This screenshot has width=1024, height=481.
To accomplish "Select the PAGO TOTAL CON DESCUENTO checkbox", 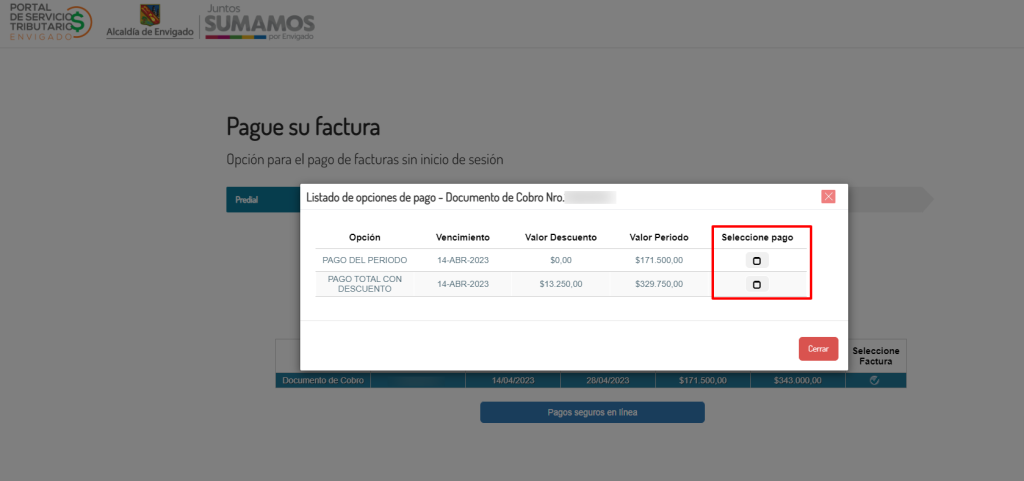I will [756, 285].
